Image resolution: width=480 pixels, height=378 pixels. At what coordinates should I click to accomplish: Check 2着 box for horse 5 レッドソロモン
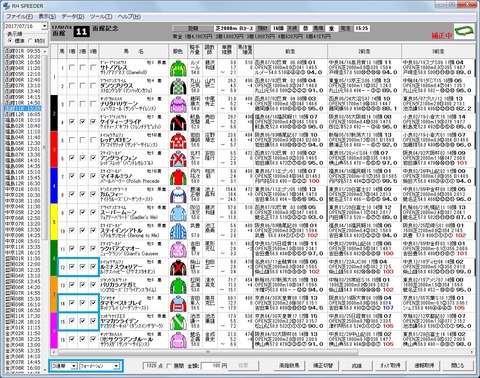[x=82, y=140]
